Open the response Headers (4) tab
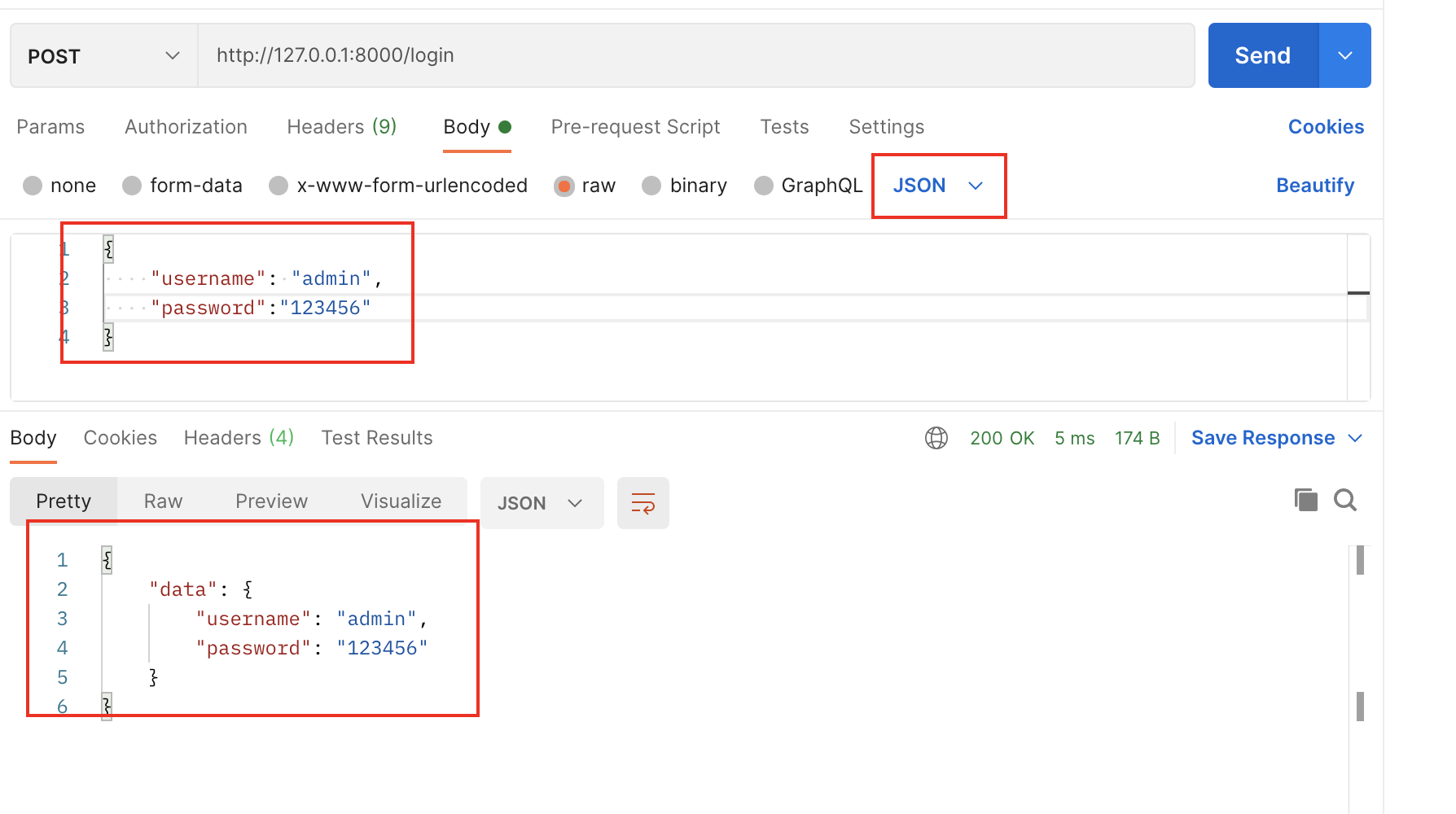Image resolution: width=1456 pixels, height=814 pixels. 239,438
